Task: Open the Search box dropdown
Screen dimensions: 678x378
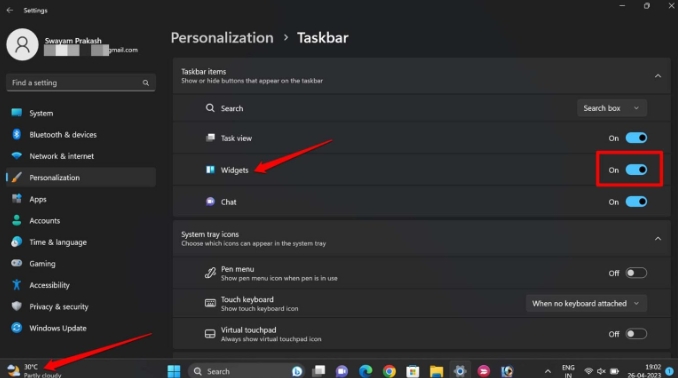Action: point(612,108)
